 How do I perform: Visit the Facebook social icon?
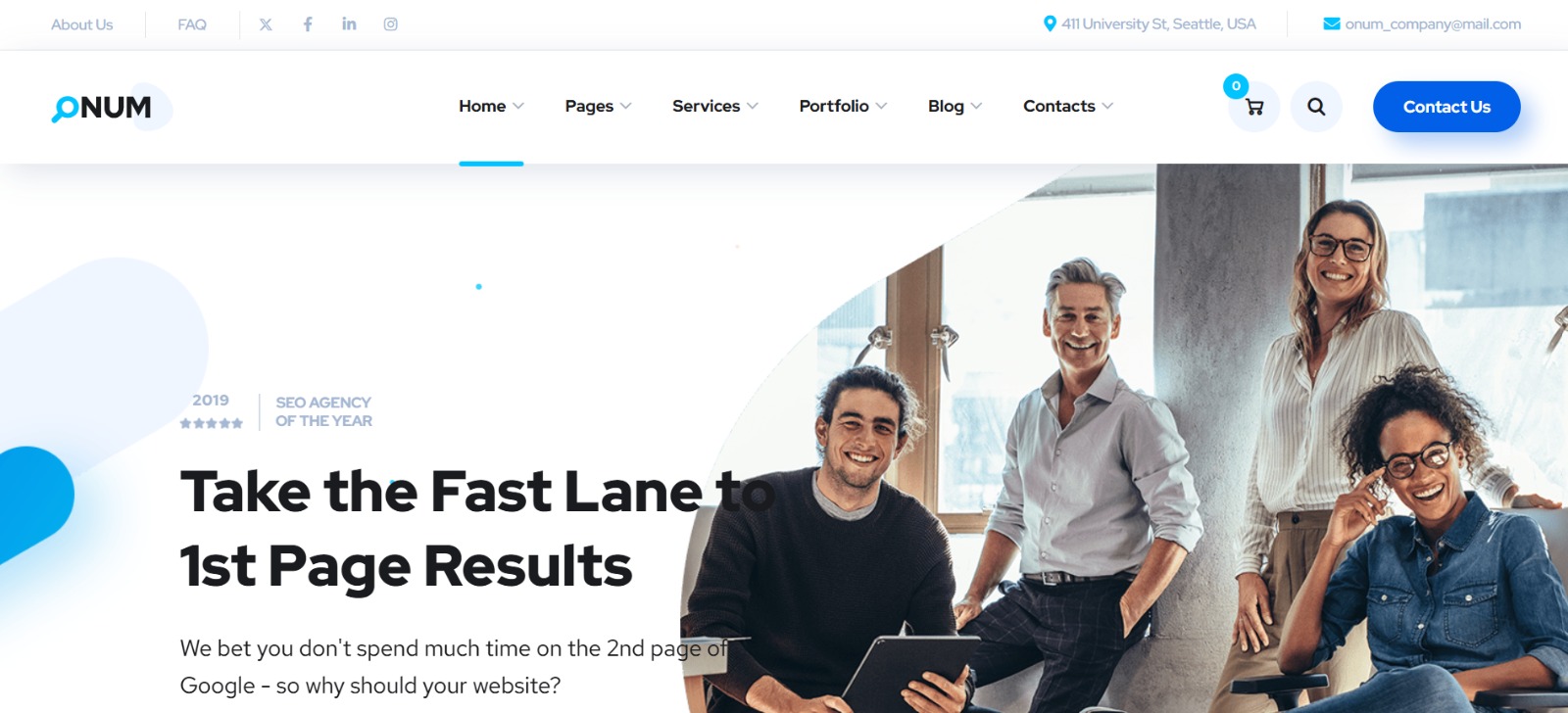point(308,24)
